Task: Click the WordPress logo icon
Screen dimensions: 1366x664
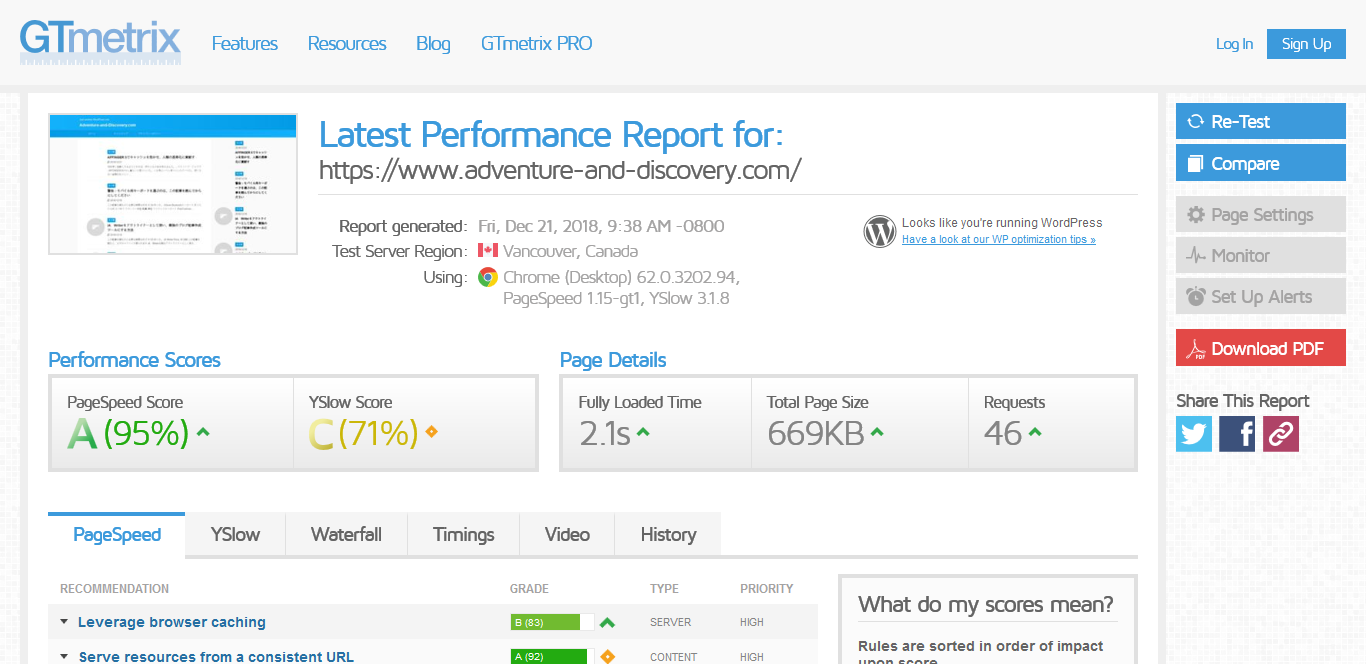Action: (879, 231)
